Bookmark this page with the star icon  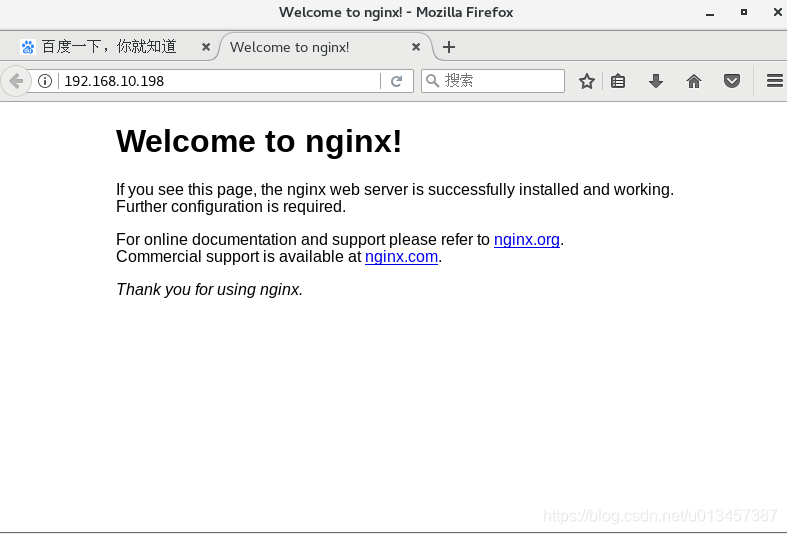point(586,81)
